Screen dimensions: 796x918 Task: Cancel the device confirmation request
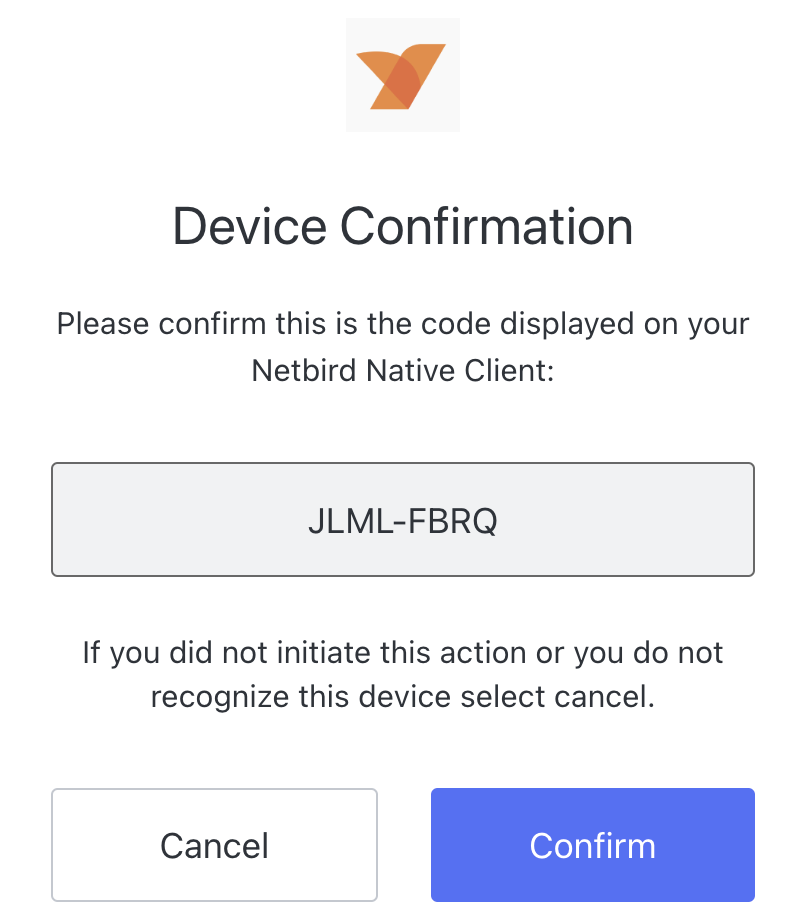tap(214, 845)
